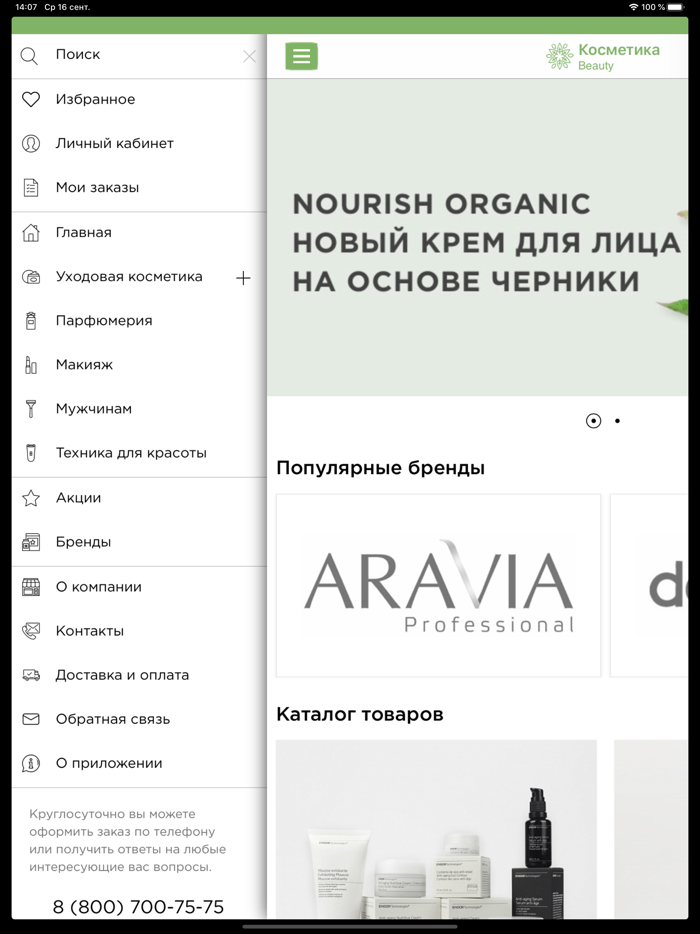
Task: Click the shop icon for О компании
Action: tap(31, 587)
